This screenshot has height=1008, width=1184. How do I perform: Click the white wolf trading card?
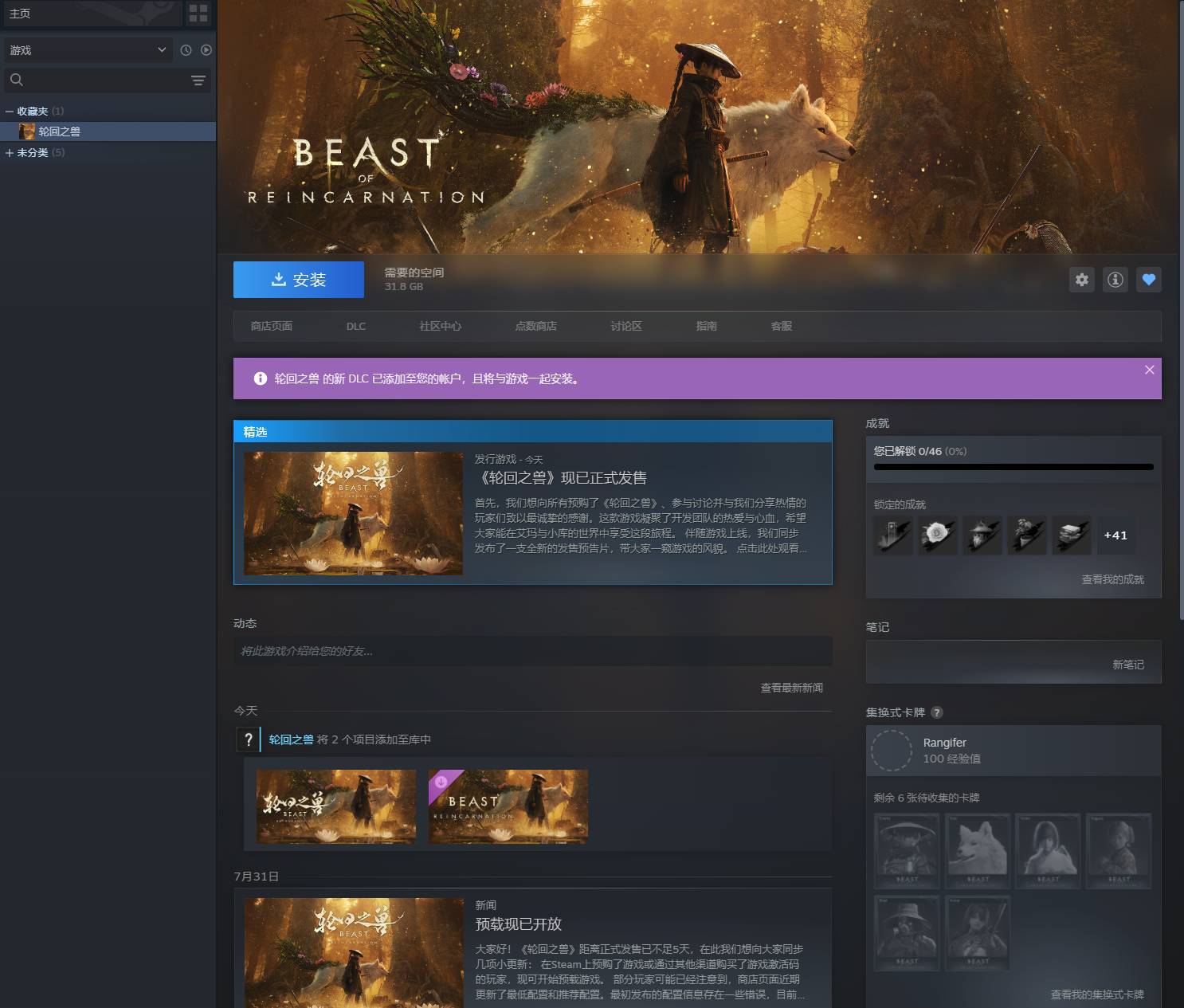pyautogui.click(x=978, y=851)
